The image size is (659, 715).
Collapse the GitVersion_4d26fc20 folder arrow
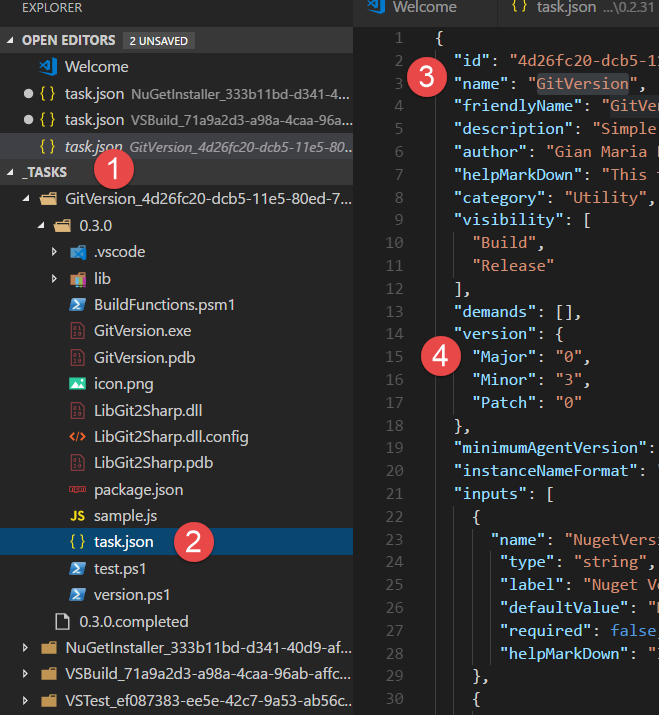(26, 199)
